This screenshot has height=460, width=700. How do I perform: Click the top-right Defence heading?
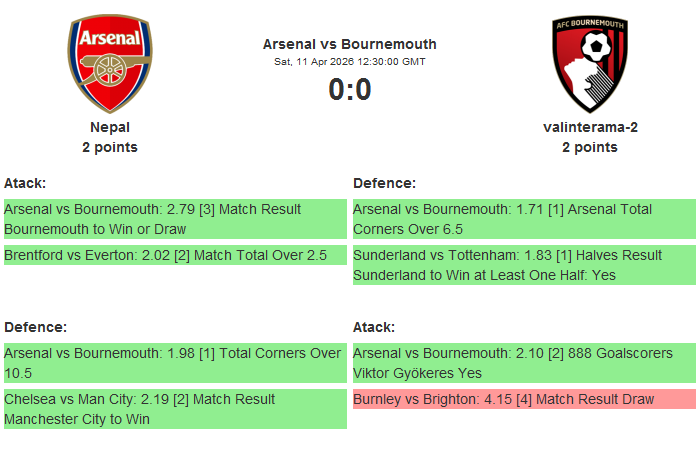[x=384, y=183]
